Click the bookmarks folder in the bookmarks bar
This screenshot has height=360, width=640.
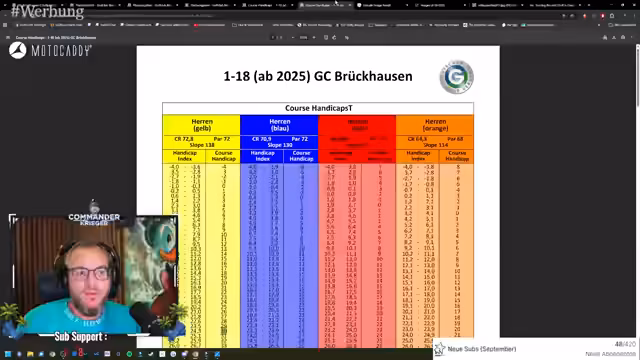coord(248,25)
